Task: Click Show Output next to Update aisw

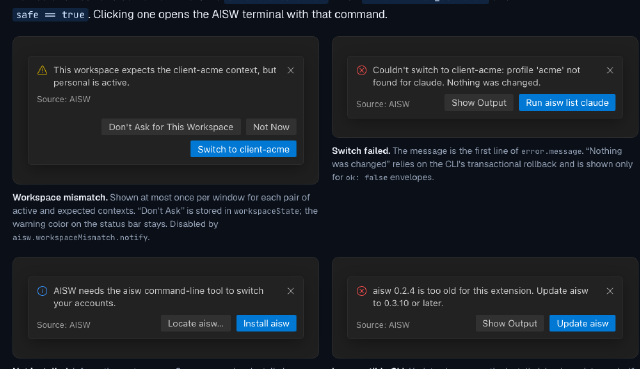Action: point(510,324)
